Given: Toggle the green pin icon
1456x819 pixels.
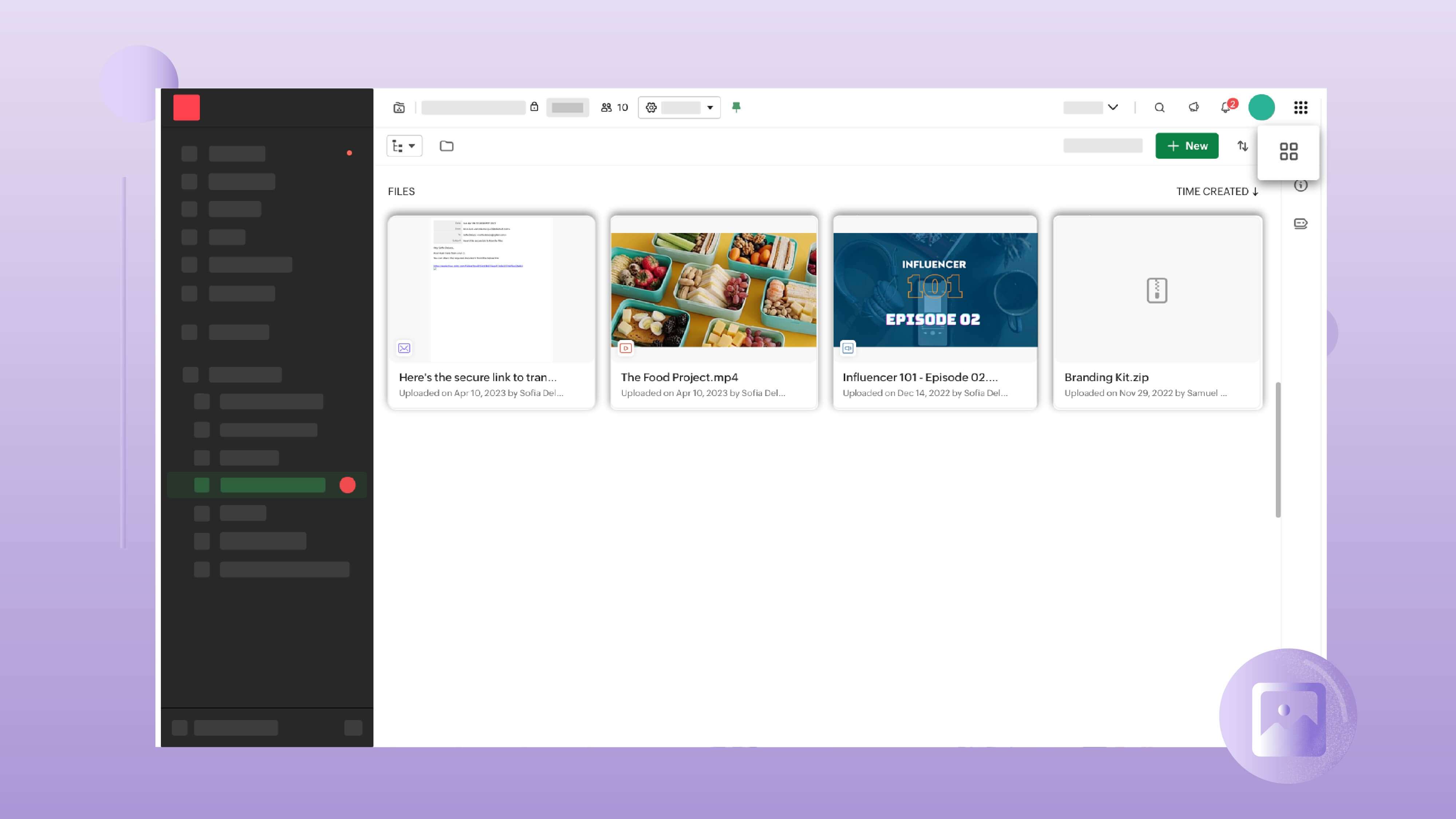Looking at the screenshot, I should (736, 107).
